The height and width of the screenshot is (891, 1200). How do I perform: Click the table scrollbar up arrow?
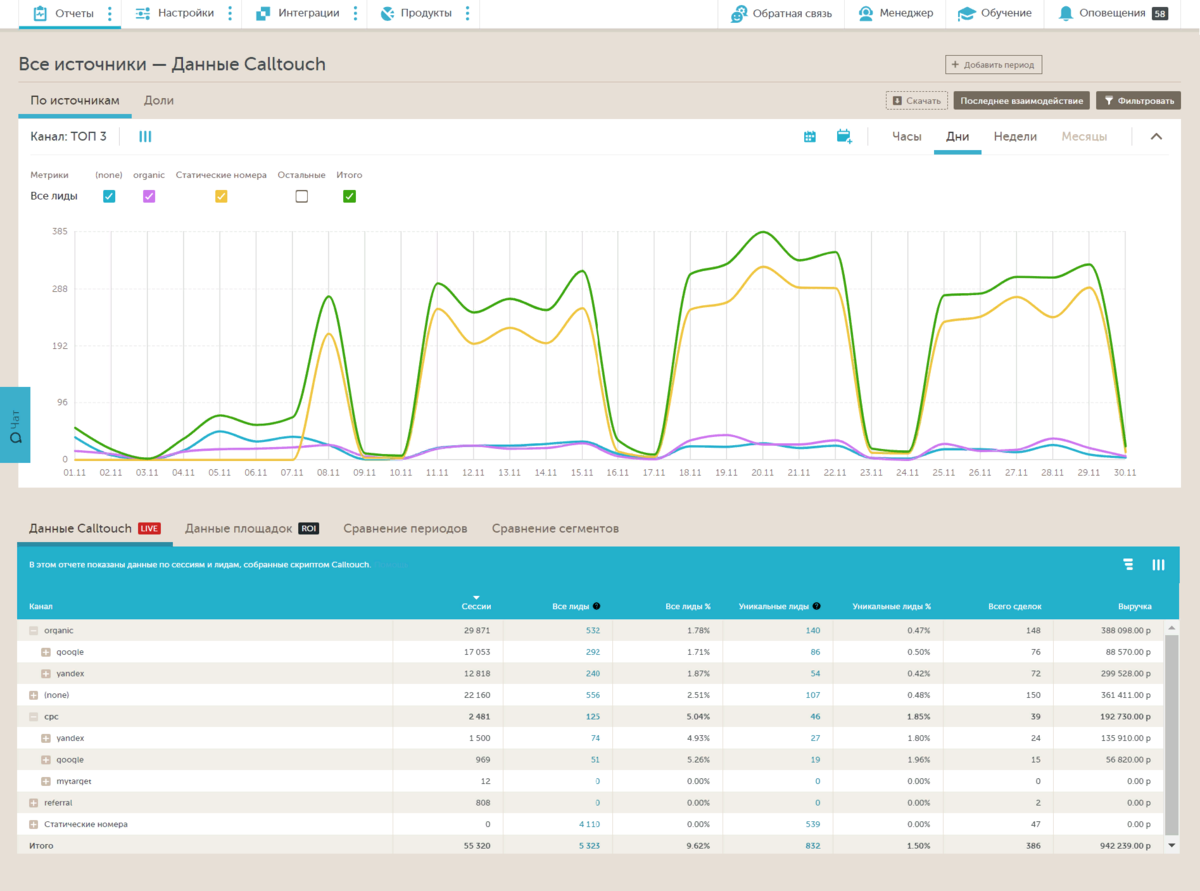pos(1172,626)
